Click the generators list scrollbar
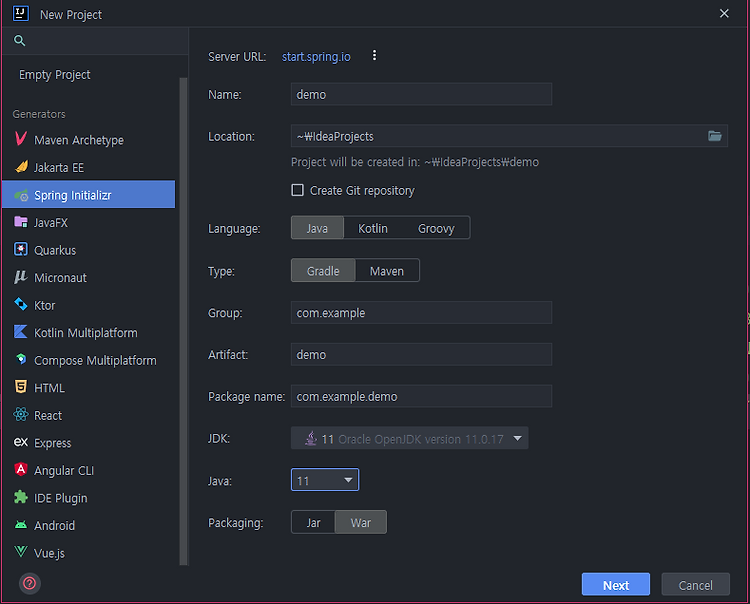This screenshot has width=750, height=604. (x=183, y=320)
